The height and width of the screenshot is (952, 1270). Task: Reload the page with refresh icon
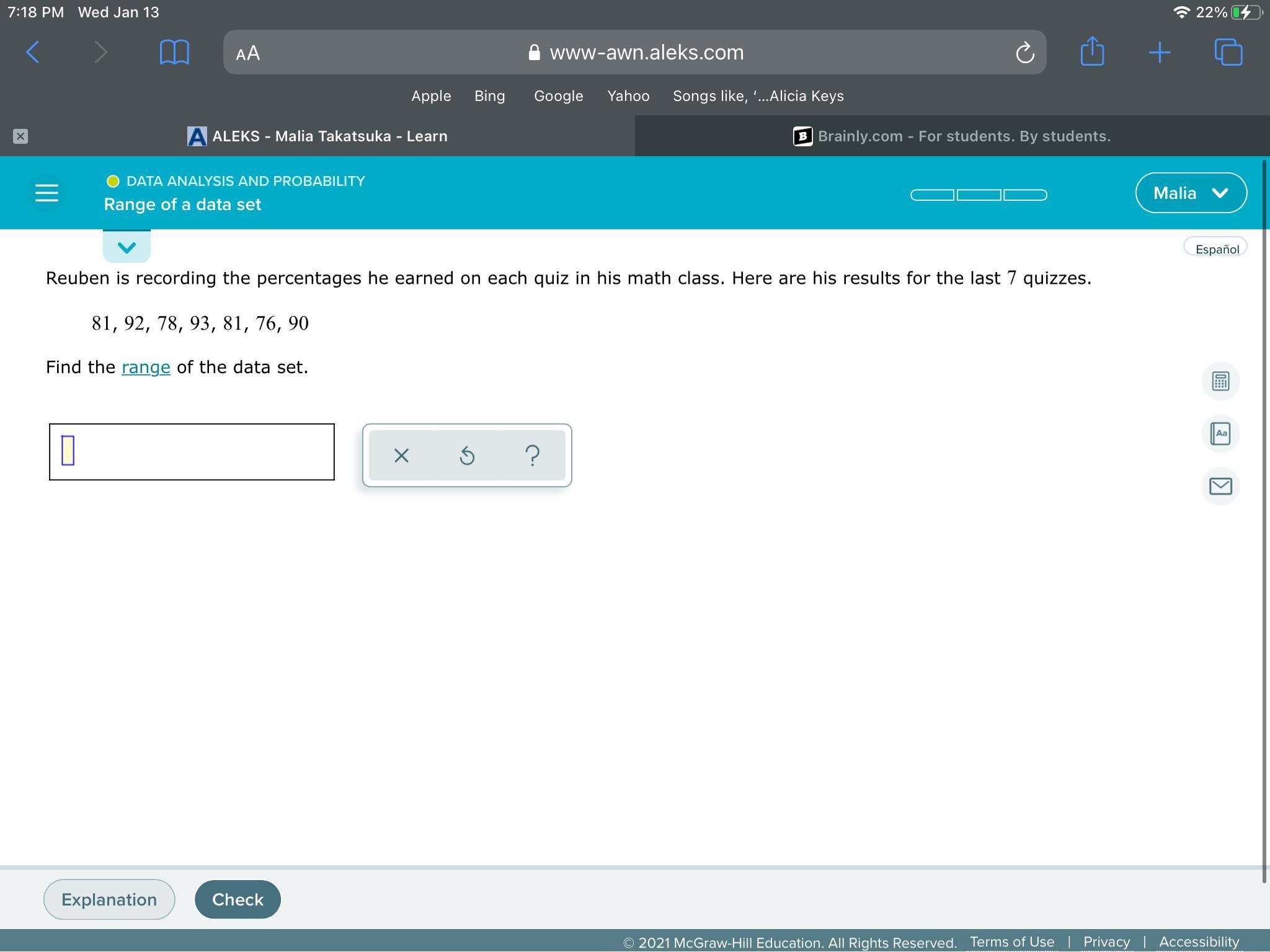point(1024,53)
